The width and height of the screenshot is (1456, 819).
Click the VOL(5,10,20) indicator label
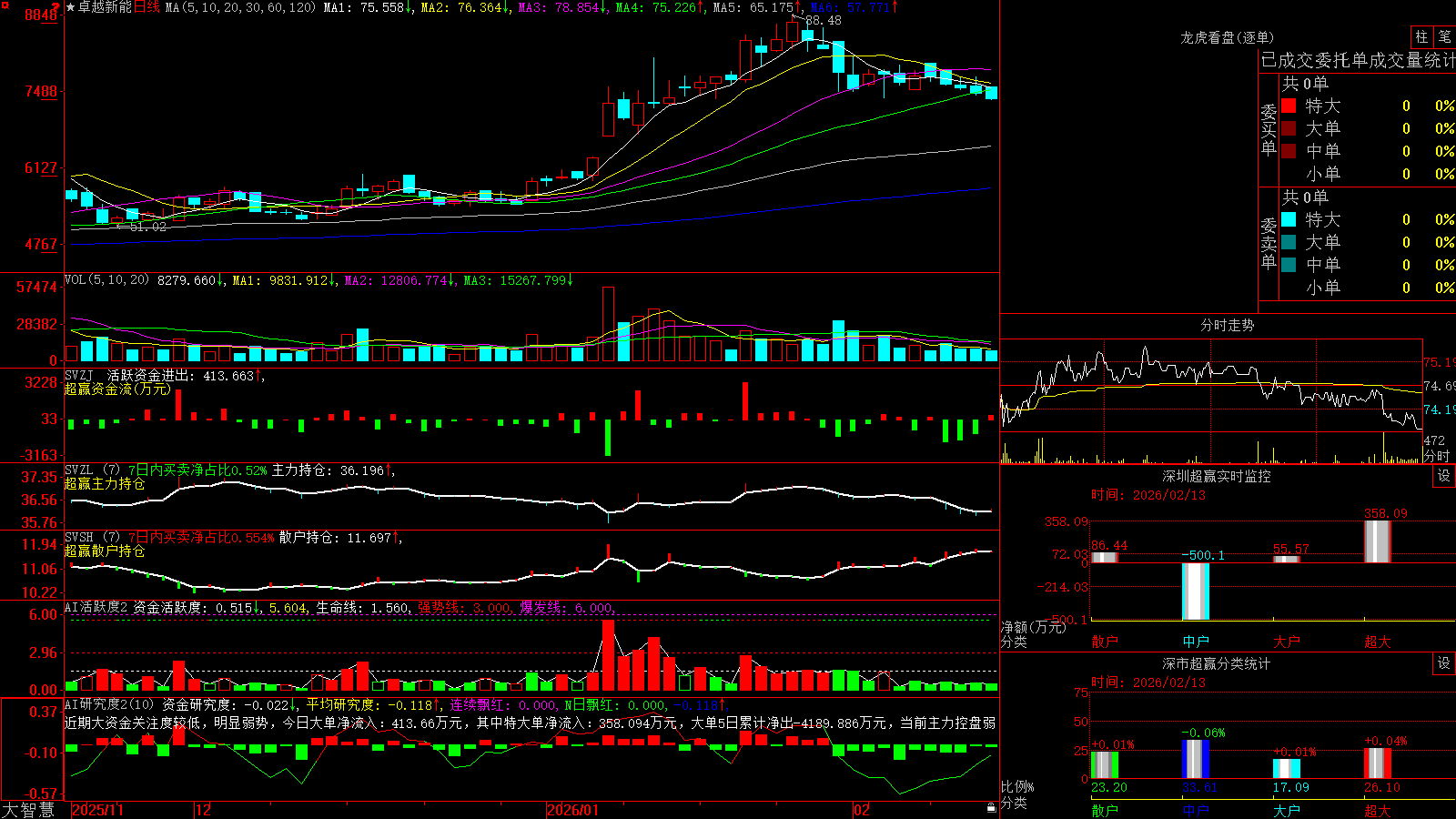coord(106,280)
